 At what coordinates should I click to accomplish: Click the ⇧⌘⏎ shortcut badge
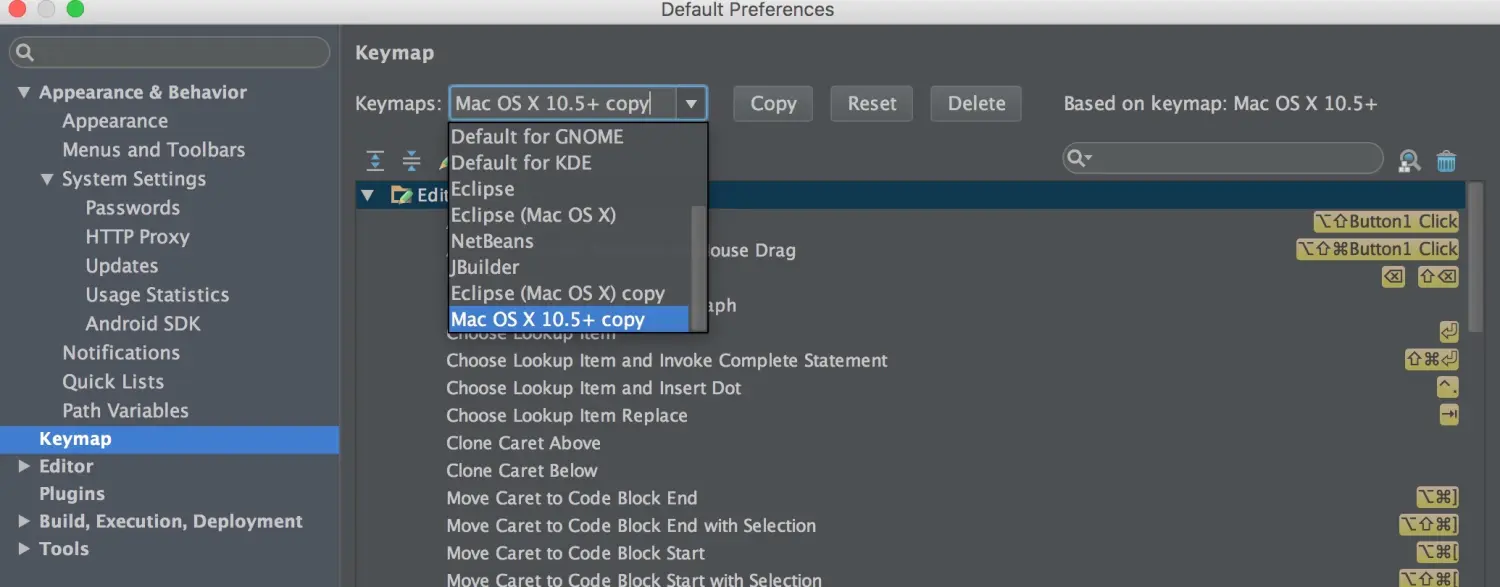[1432, 359]
